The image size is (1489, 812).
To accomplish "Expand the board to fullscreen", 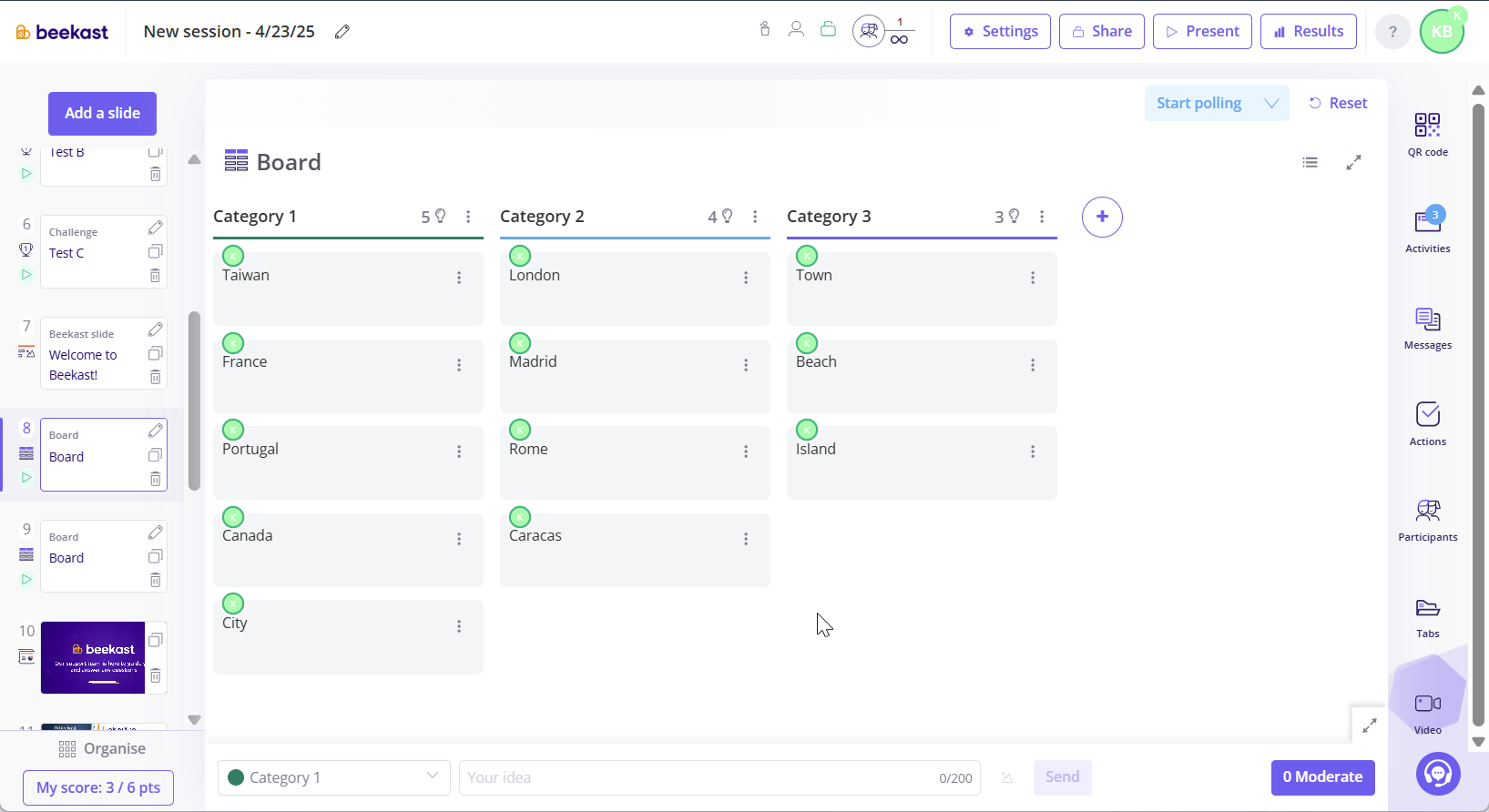I will [1353, 162].
